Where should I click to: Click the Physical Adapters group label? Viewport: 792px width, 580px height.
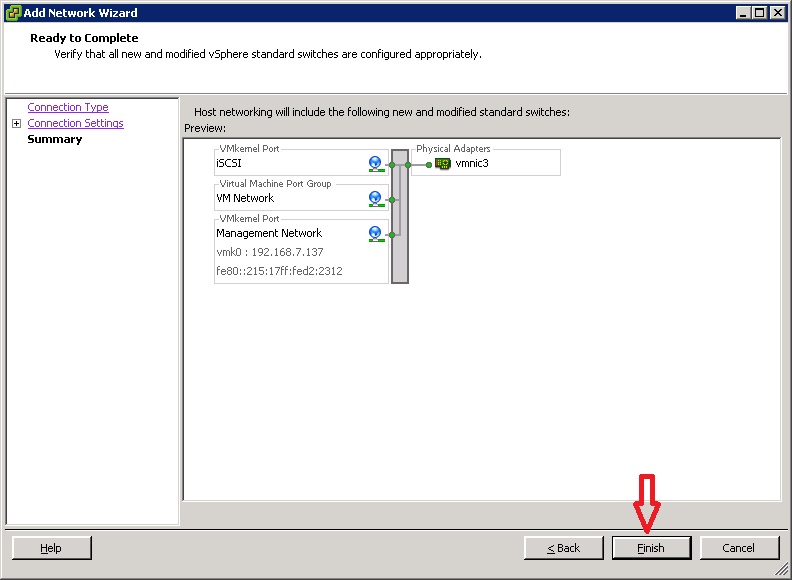coord(453,149)
